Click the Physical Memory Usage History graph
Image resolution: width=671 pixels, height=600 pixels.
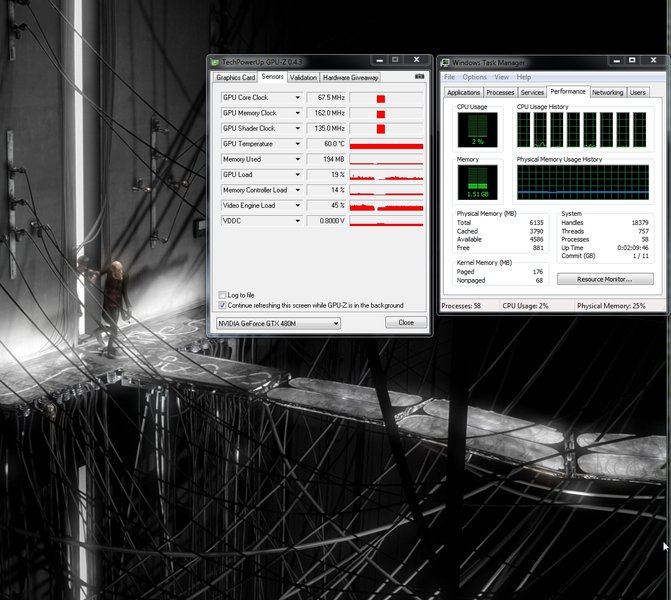pyautogui.click(x=583, y=183)
